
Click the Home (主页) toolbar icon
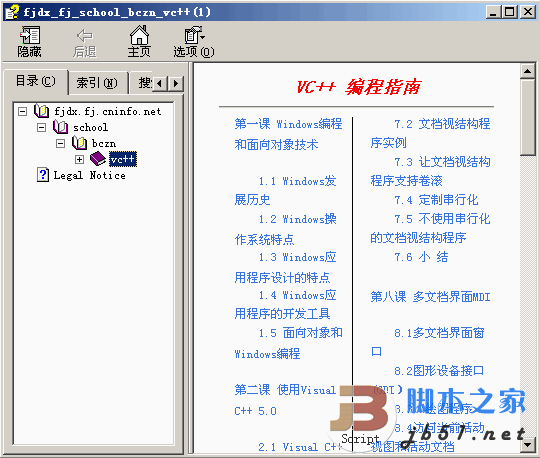click(x=139, y=35)
